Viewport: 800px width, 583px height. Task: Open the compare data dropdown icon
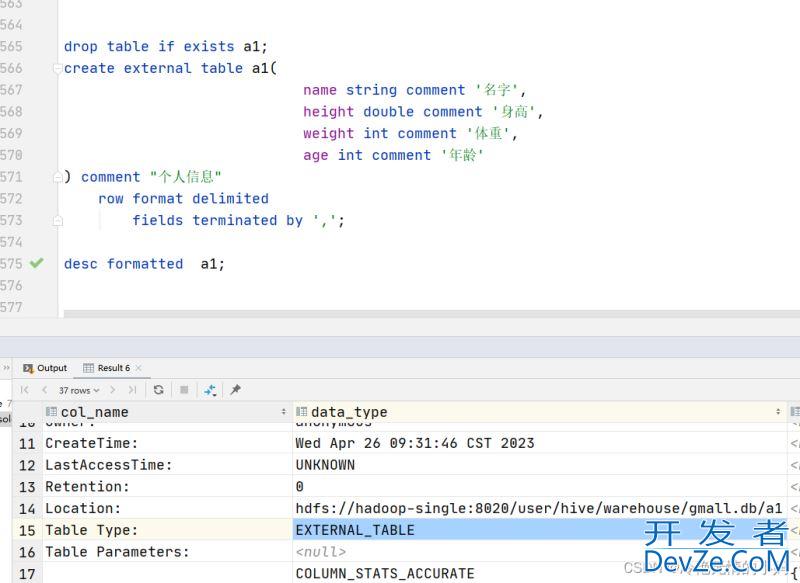pyautogui.click(x=210, y=391)
